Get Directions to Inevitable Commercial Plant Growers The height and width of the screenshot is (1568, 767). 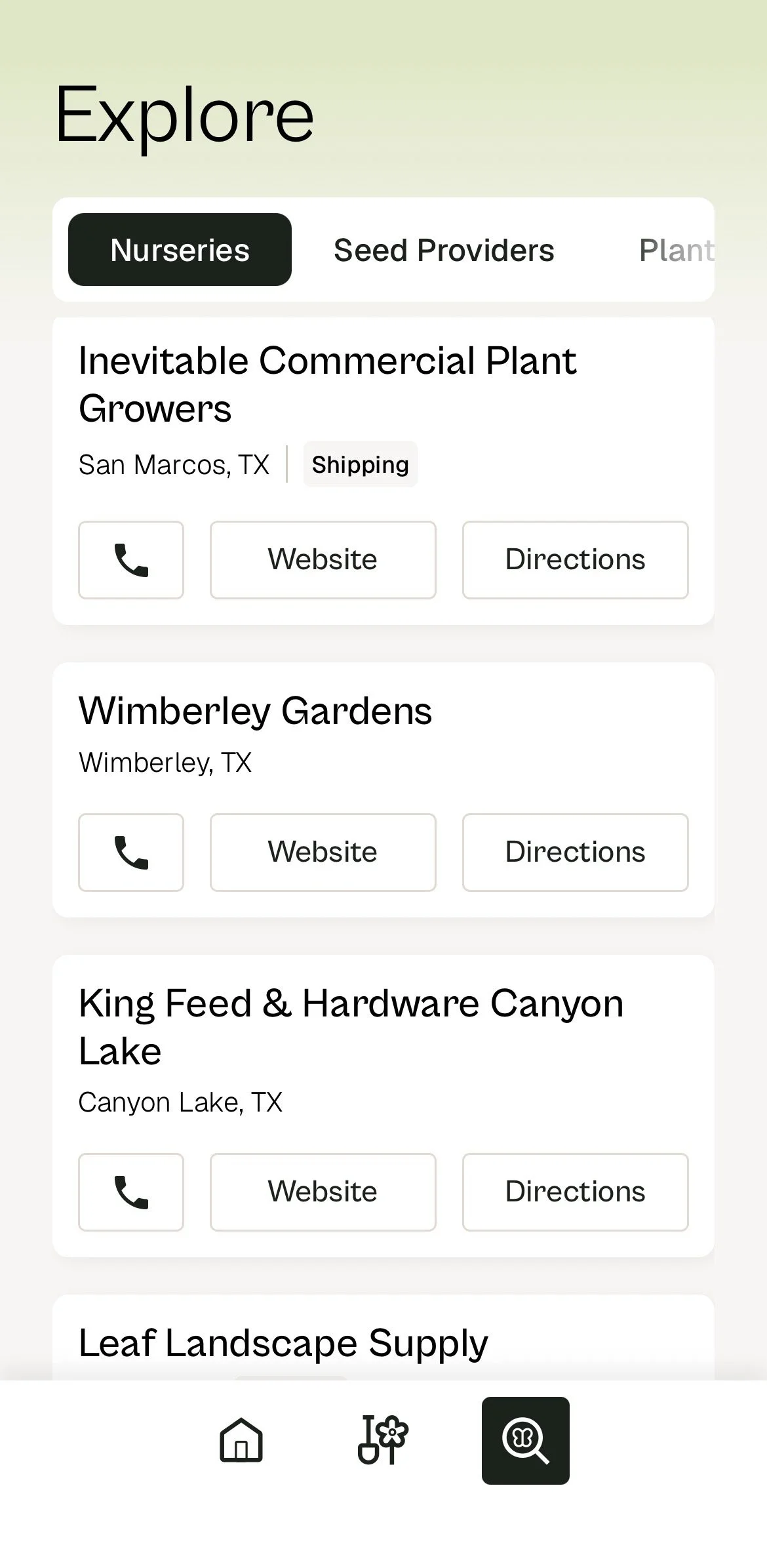coord(576,560)
